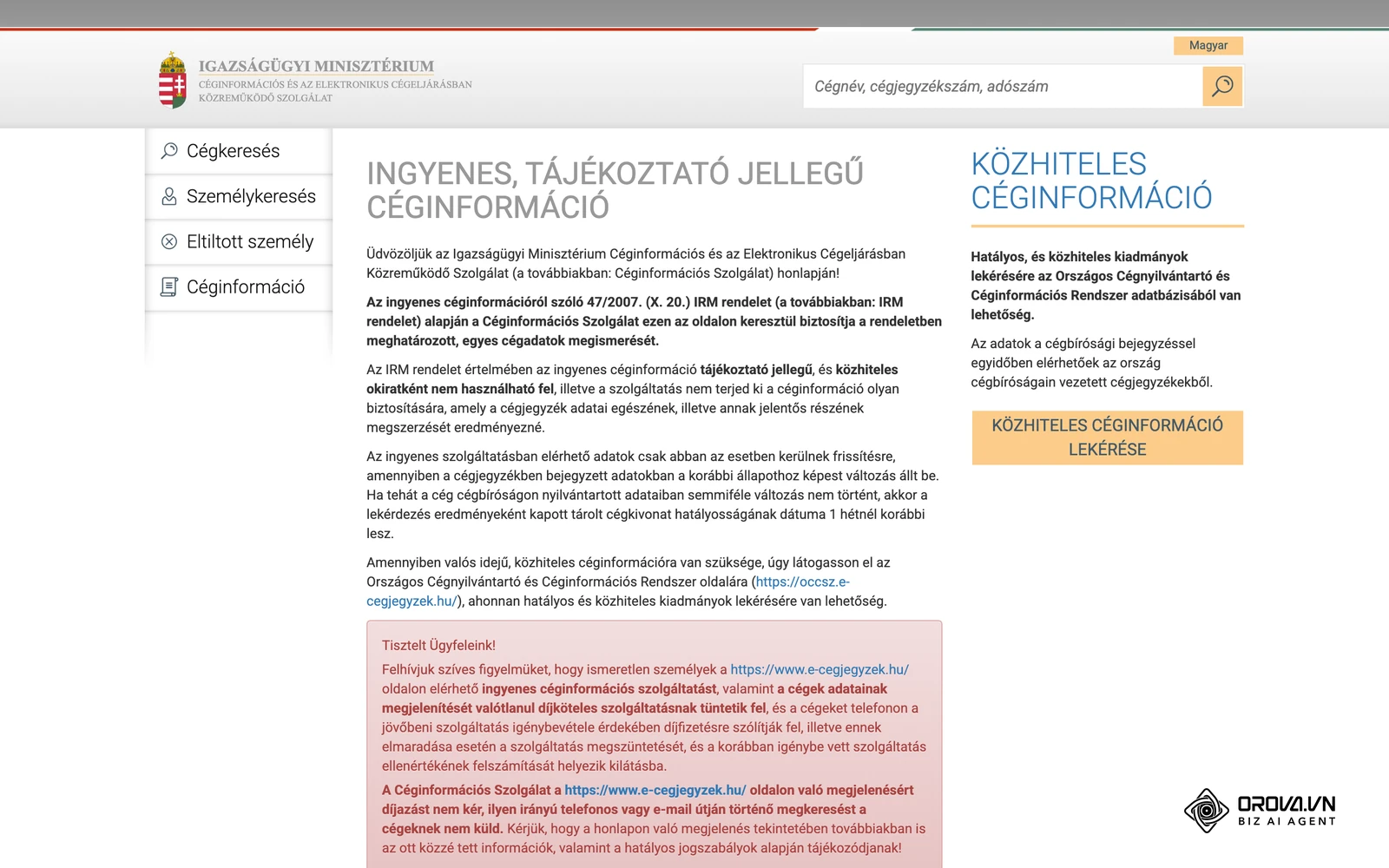Click Közhiteles céginformáció lekérése button
The height and width of the screenshot is (868, 1389).
tap(1108, 437)
